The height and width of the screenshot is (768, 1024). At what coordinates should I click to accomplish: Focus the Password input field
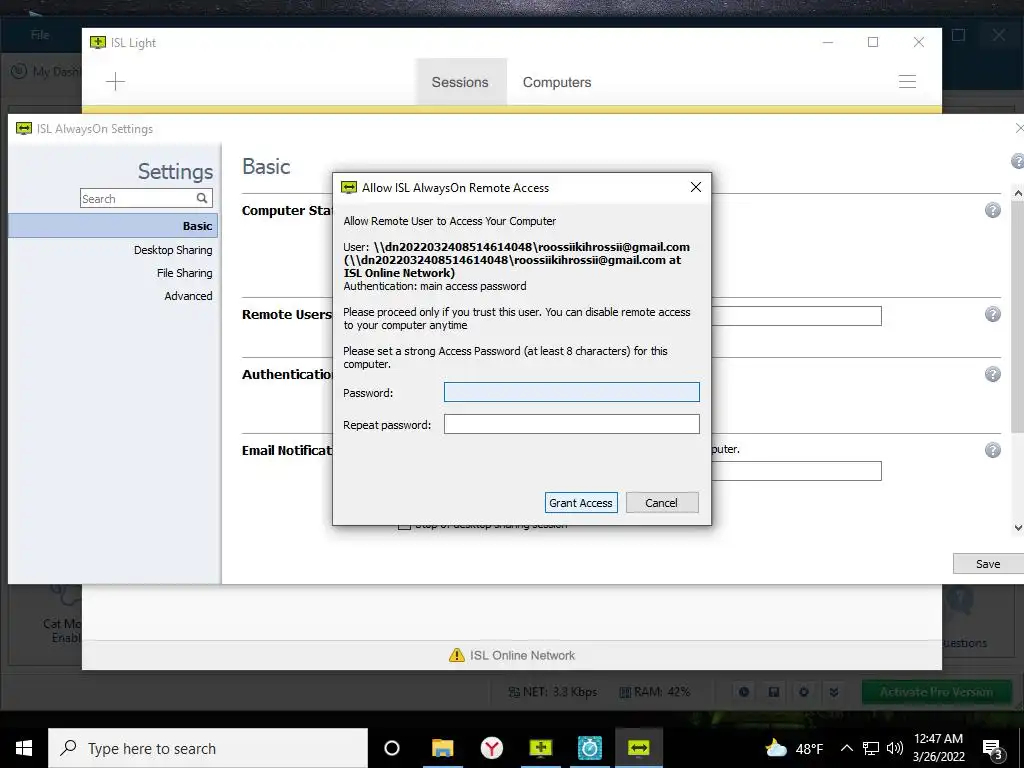[571, 392]
